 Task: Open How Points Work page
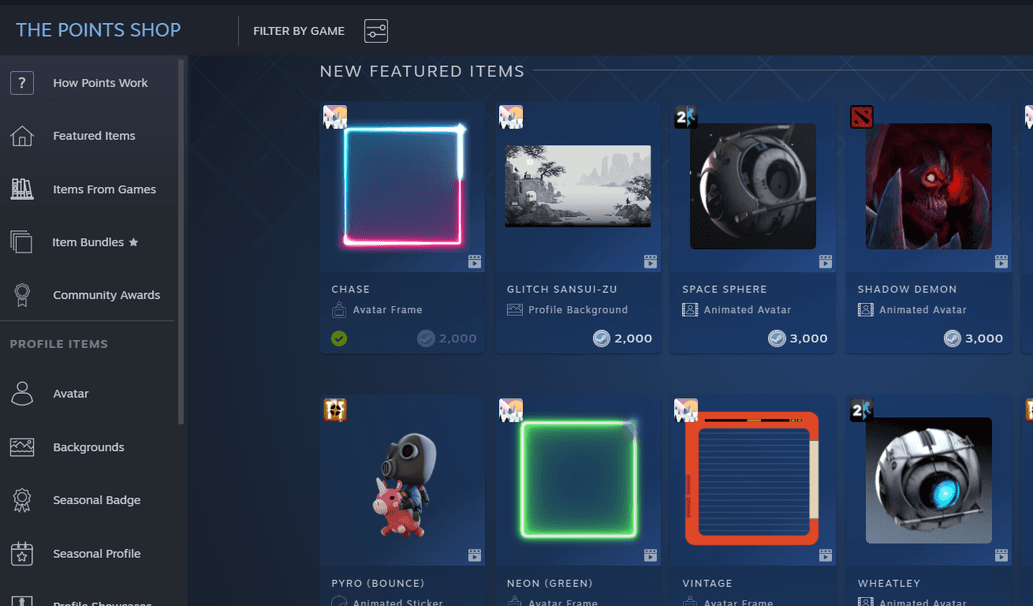point(100,83)
